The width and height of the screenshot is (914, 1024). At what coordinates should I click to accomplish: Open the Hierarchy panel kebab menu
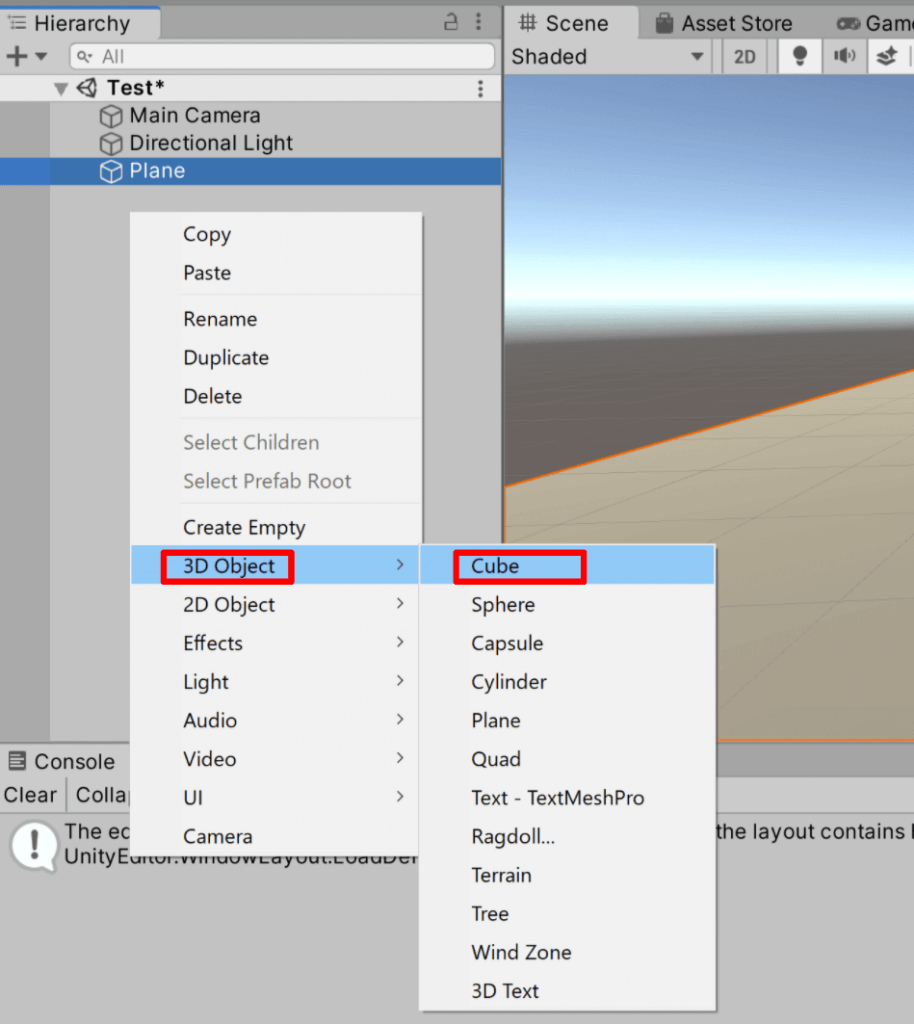click(478, 22)
